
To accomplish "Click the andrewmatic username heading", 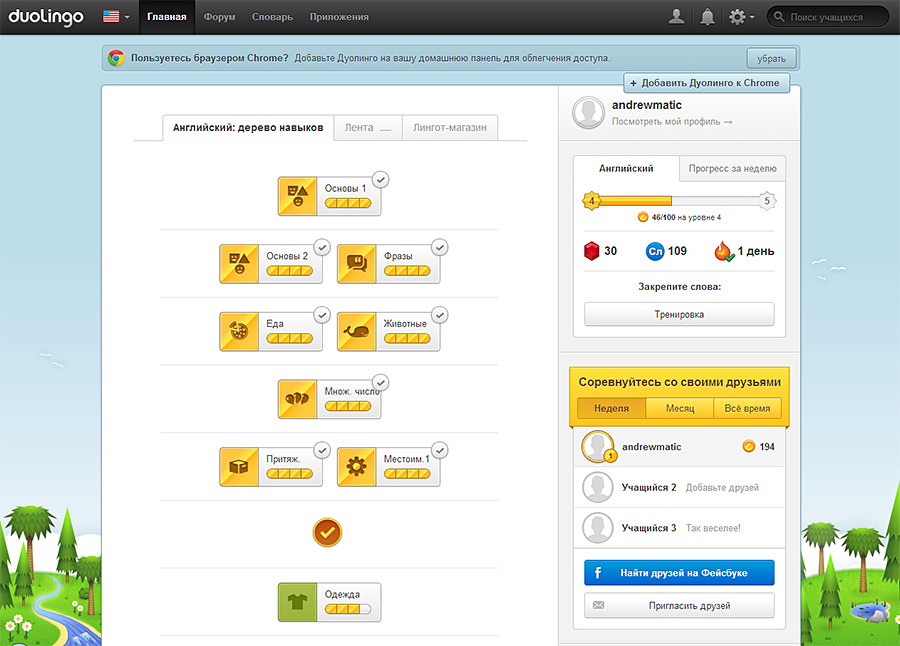I will [647, 105].
